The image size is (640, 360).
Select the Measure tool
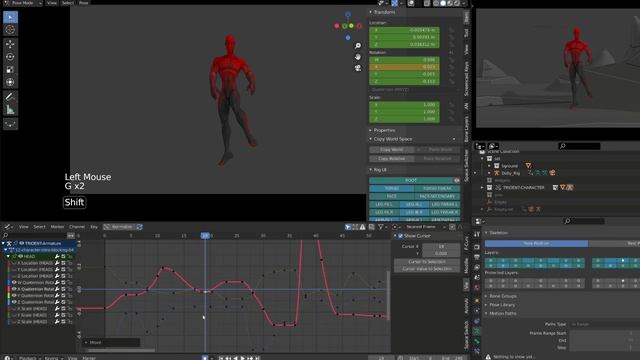(10, 109)
